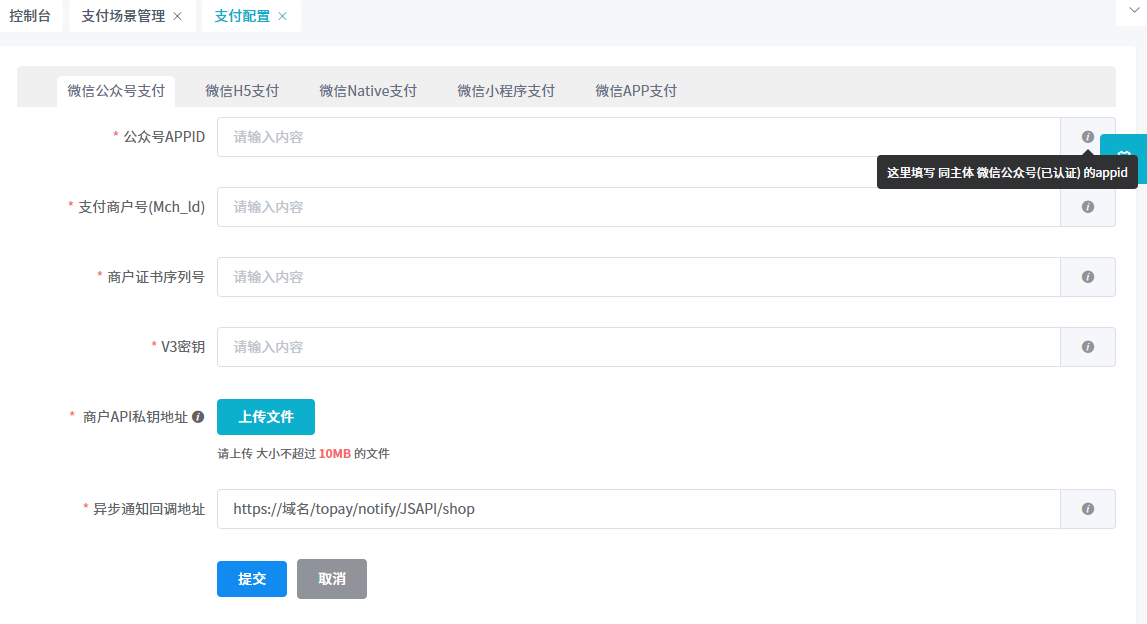
Task: Click info icon beside 异步通知回调地址 field
Action: [1088, 509]
